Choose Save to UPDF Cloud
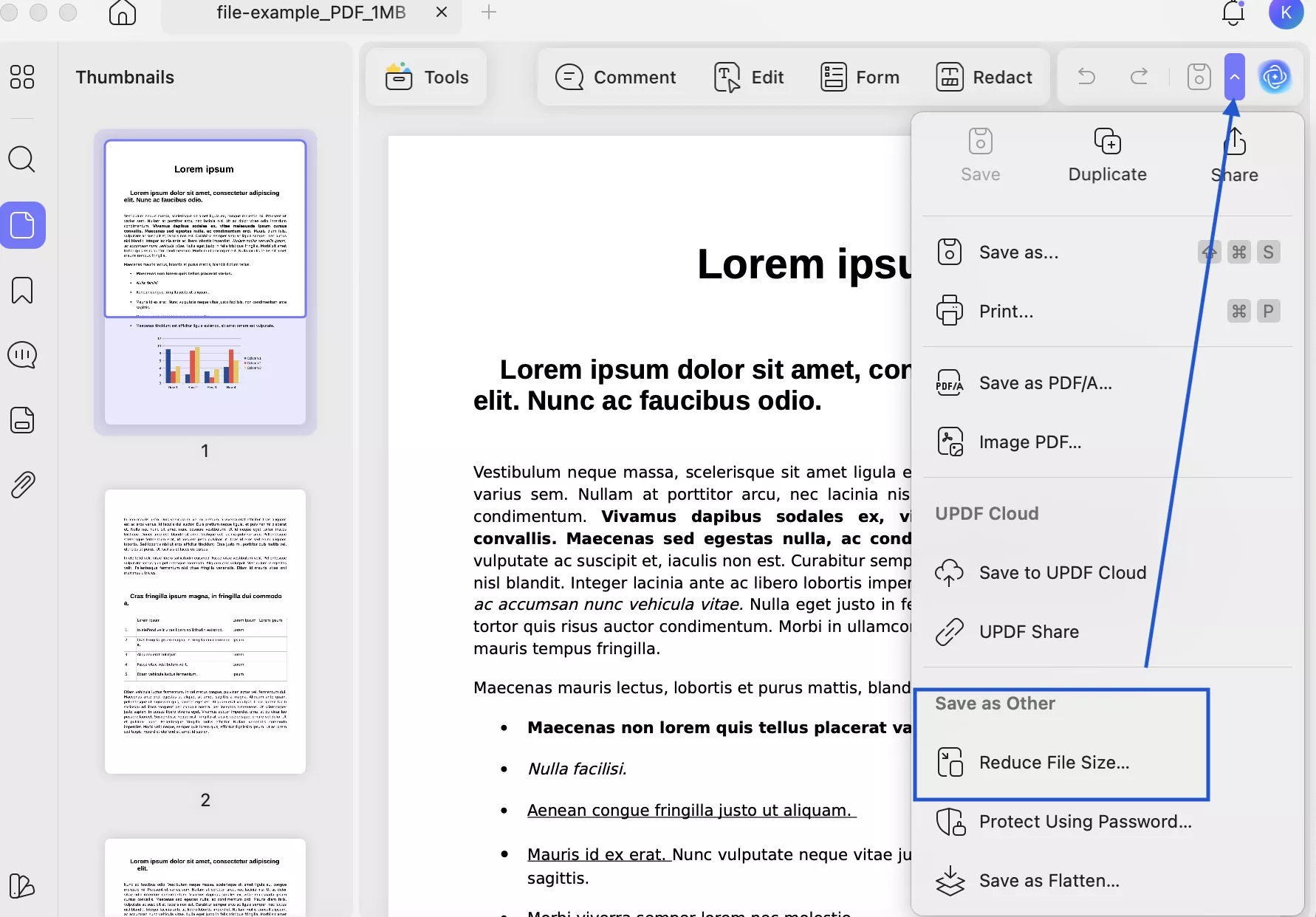The height and width of the screenshot is (917, 1316). (x=1062, y=573)
